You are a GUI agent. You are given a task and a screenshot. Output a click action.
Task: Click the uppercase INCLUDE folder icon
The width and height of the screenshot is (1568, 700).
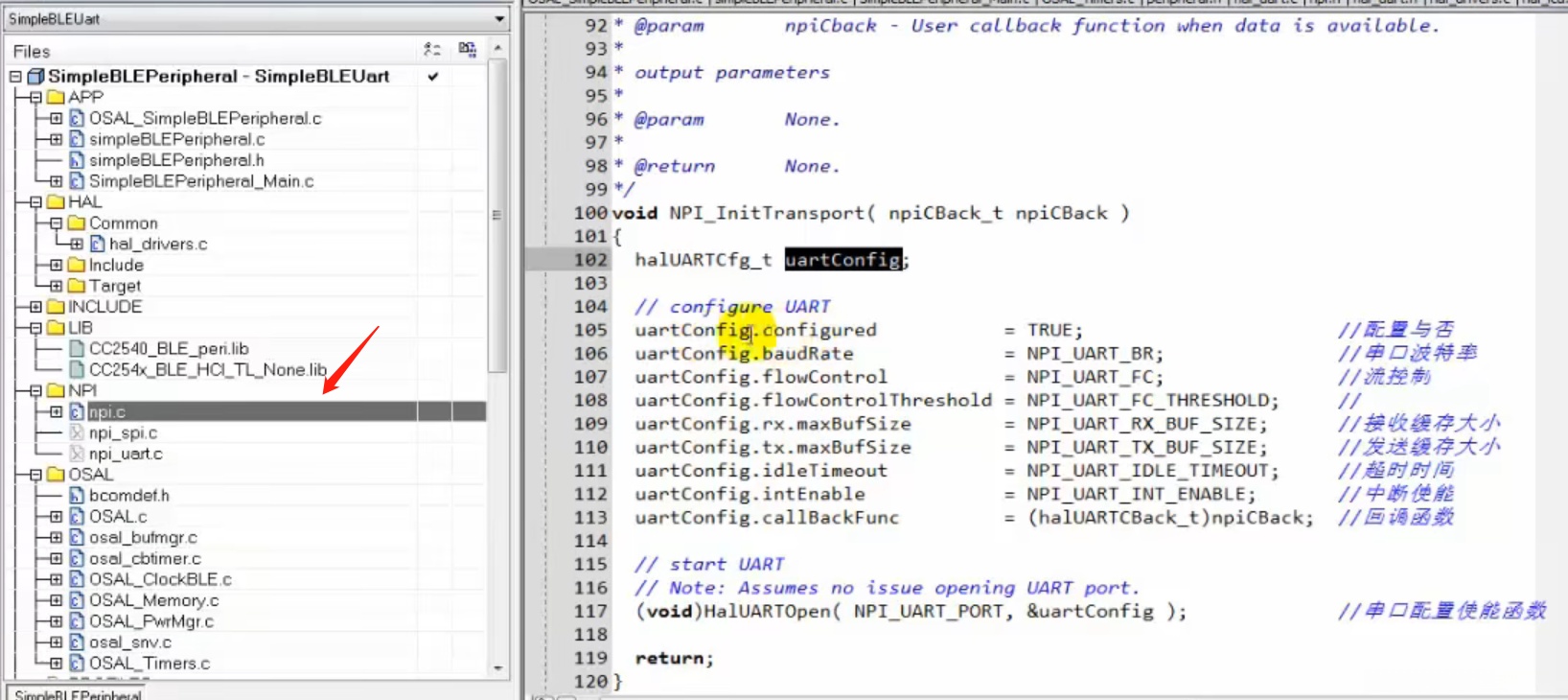point(57,307)
